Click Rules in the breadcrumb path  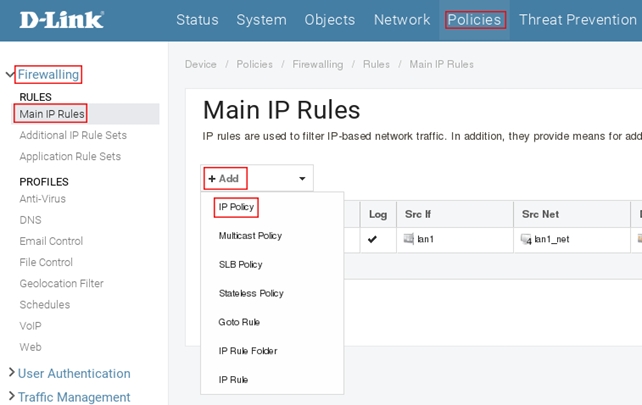click(376, 64)
